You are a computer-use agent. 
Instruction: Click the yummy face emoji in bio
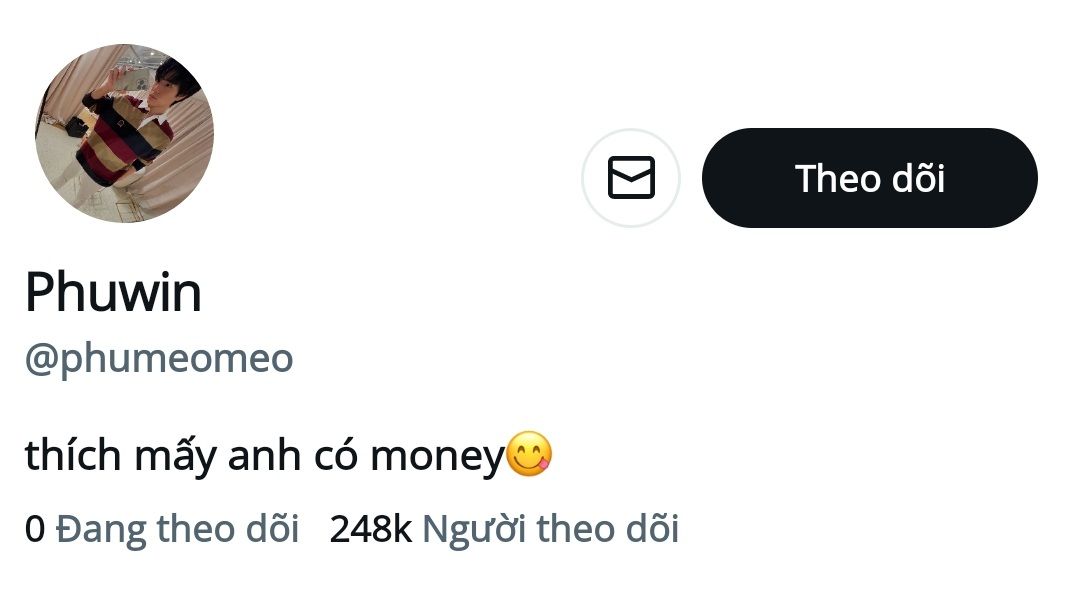(x=529, y=454)
